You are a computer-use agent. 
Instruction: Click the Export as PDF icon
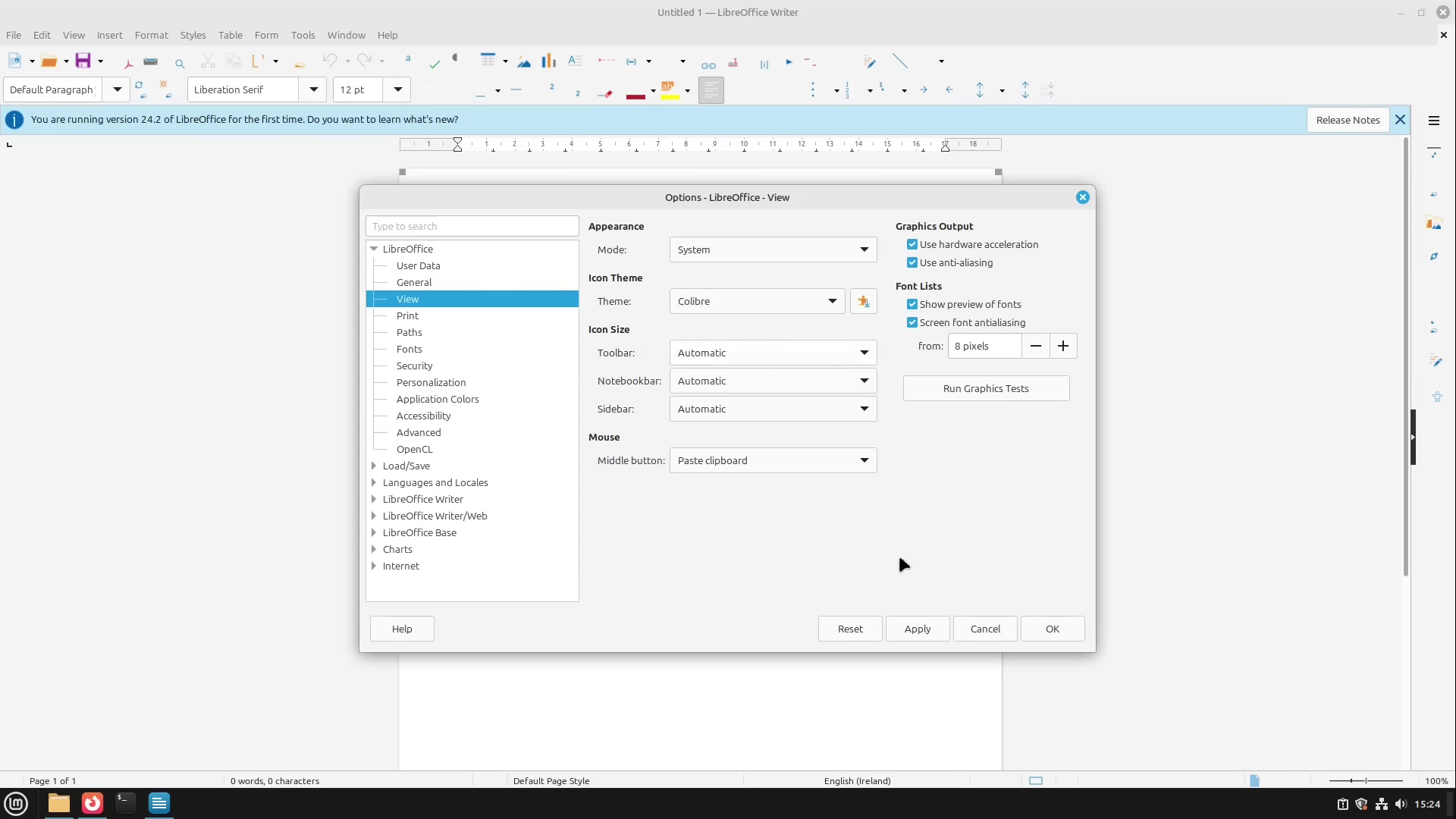(128, 63)
